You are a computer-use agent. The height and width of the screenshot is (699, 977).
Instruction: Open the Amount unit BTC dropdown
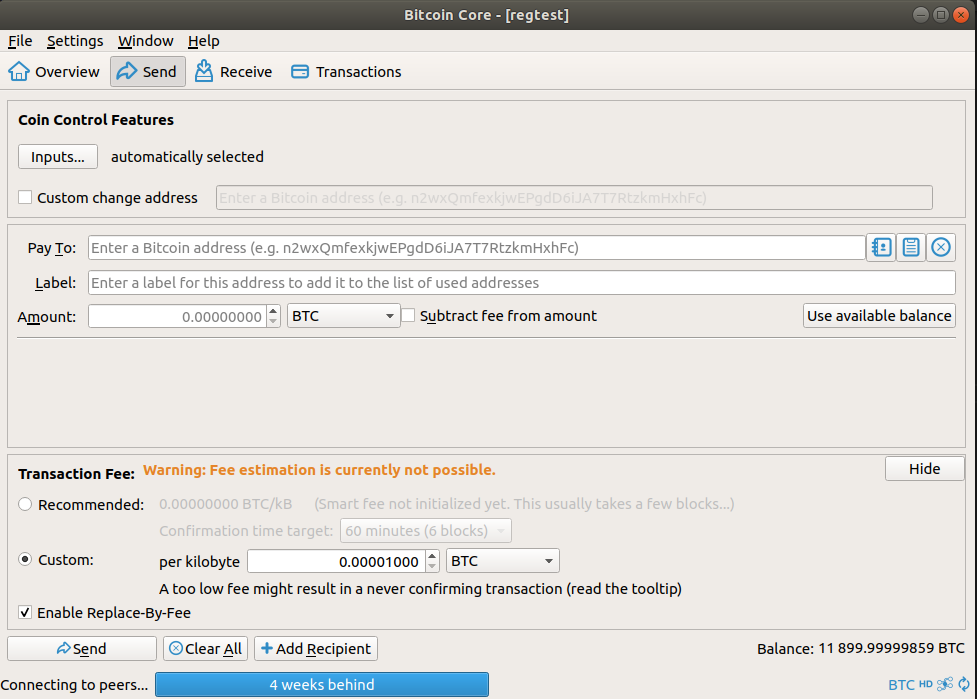tap(343, 316)
